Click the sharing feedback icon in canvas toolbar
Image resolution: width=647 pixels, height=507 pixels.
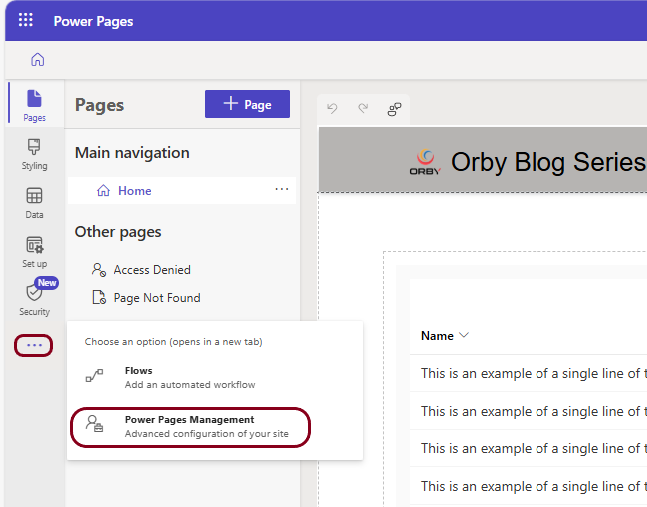pyautogui.click(x=394, y=109)
